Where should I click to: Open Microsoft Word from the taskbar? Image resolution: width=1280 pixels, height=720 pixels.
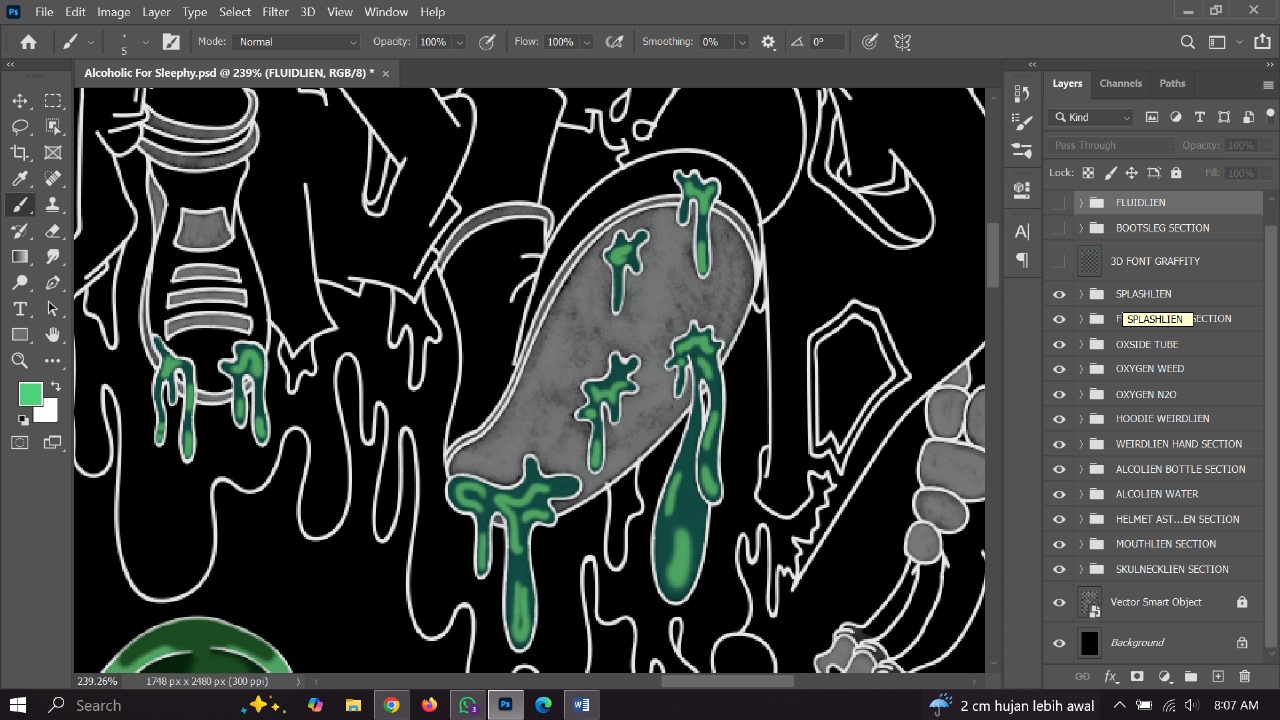point(581,705)
